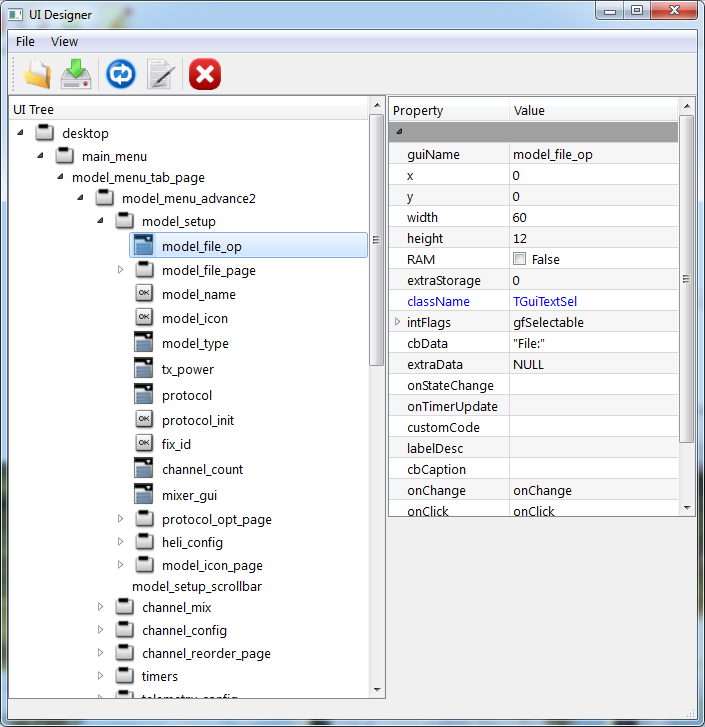The width and height of the screenshot is (705, 727).
Task: Click the OK icon beside fix_id
Action: [x=144, y=443]
